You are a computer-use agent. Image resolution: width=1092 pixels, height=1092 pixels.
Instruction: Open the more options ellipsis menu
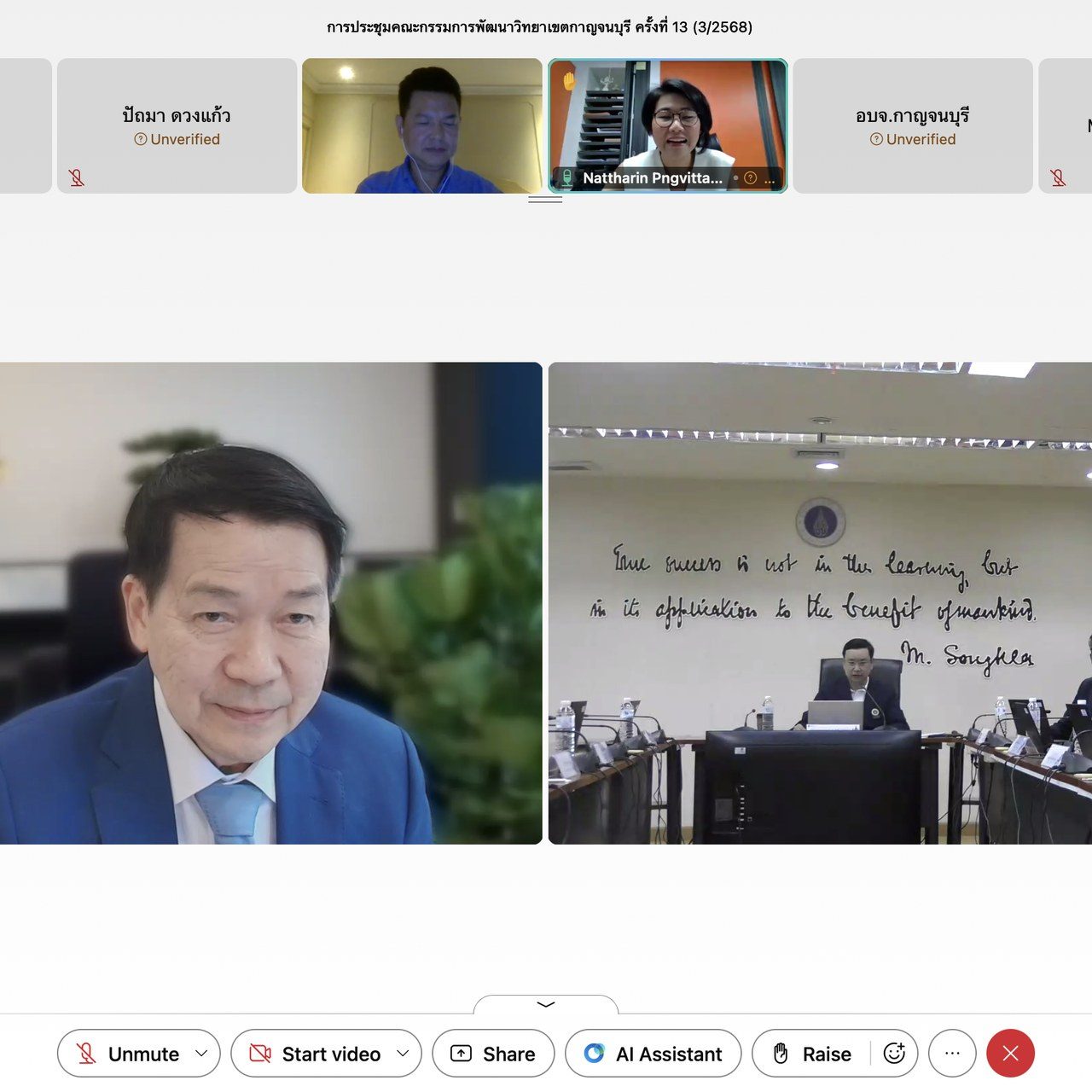pyautogui.click(x=952, y=1054)
